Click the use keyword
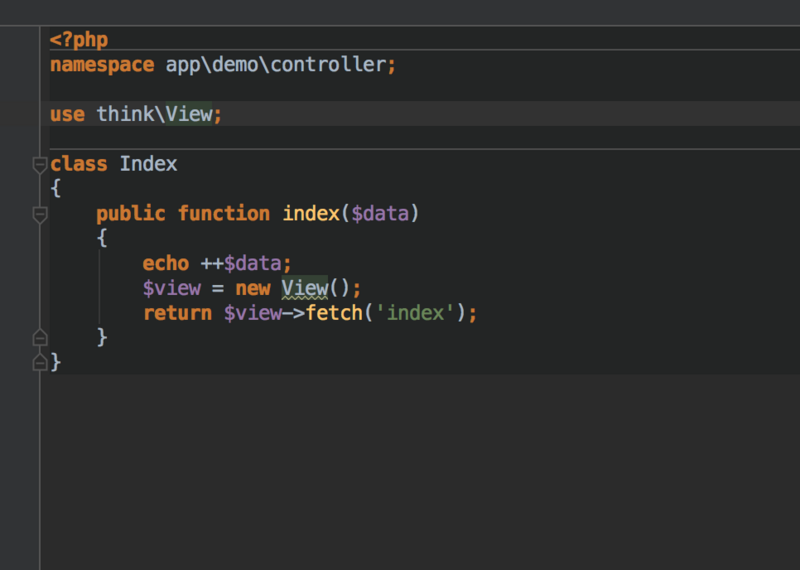 [67, 114]
